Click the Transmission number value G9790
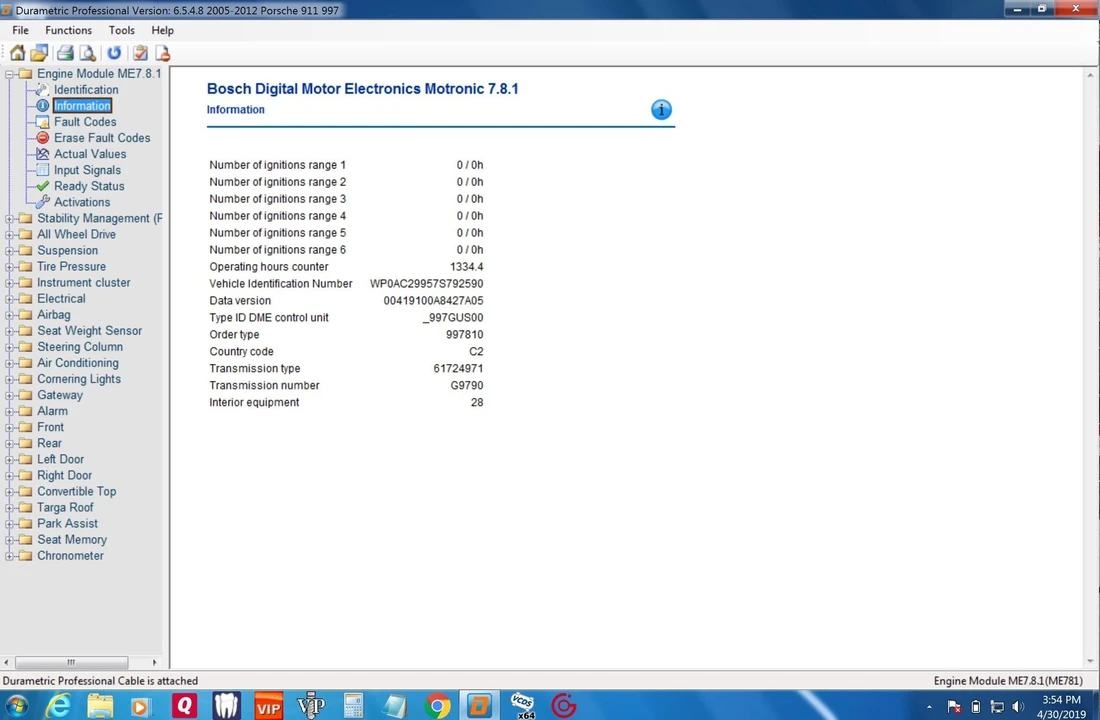1100x720 pixels. tap(467, 385)
